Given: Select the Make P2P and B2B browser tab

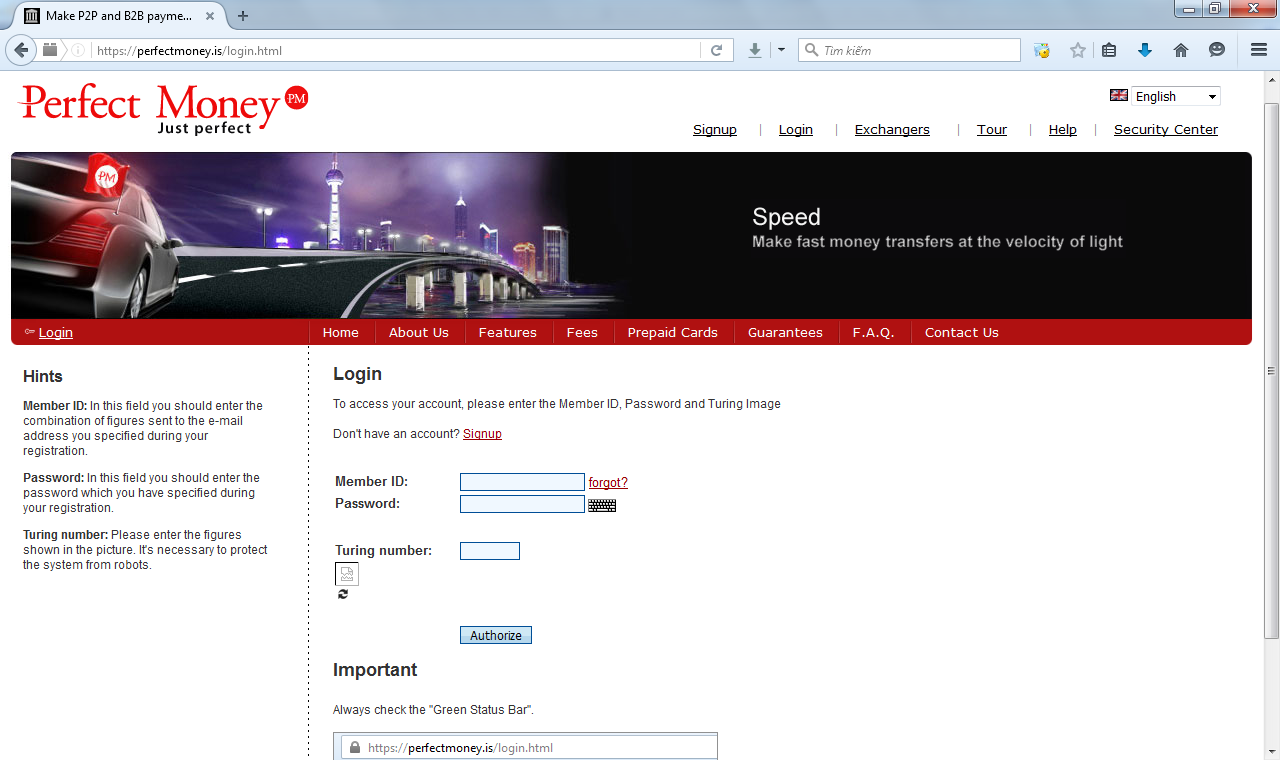Looking at the screenshot, I should tap(118, 16).
